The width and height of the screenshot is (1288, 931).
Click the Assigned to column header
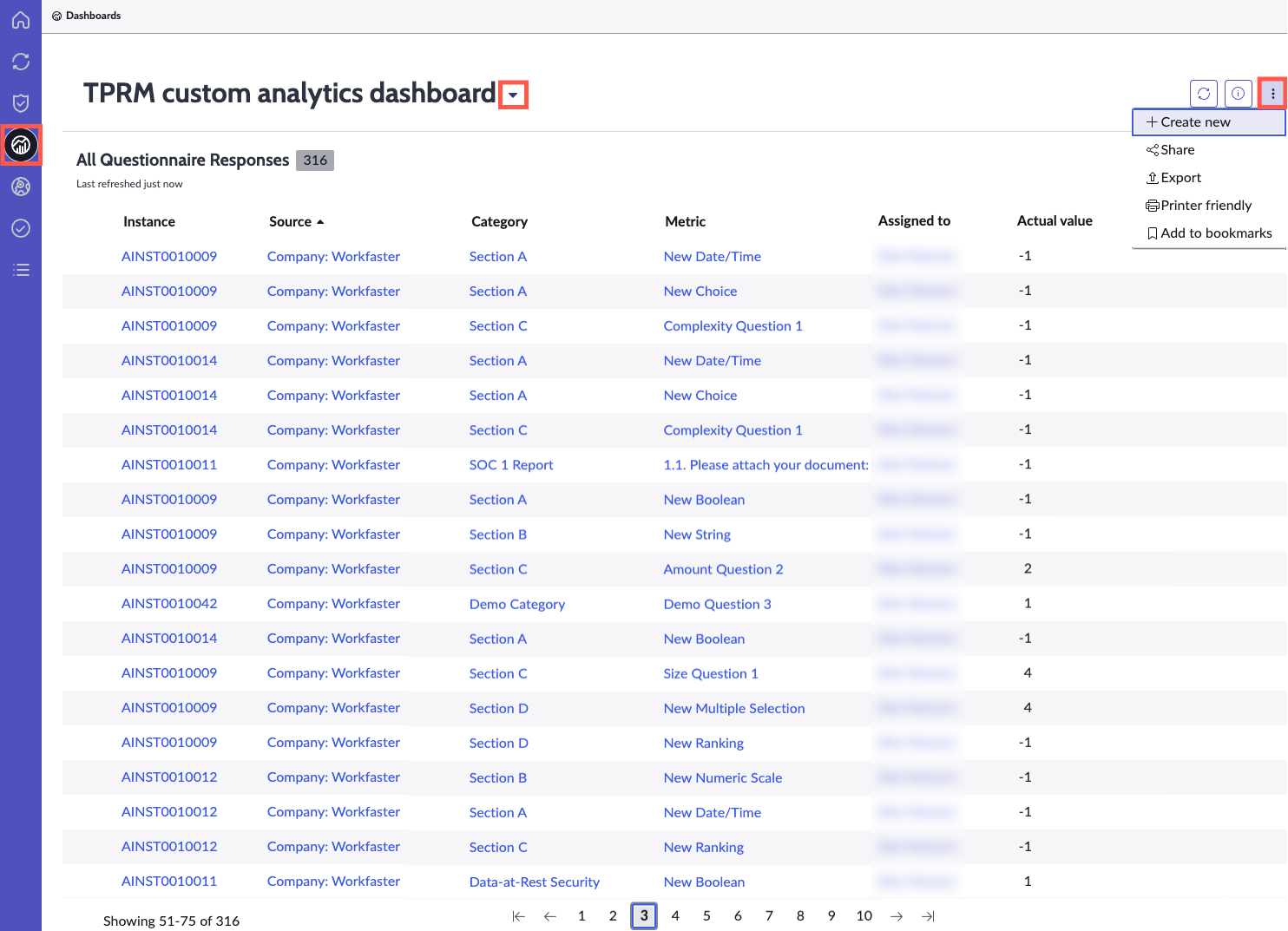914,221
